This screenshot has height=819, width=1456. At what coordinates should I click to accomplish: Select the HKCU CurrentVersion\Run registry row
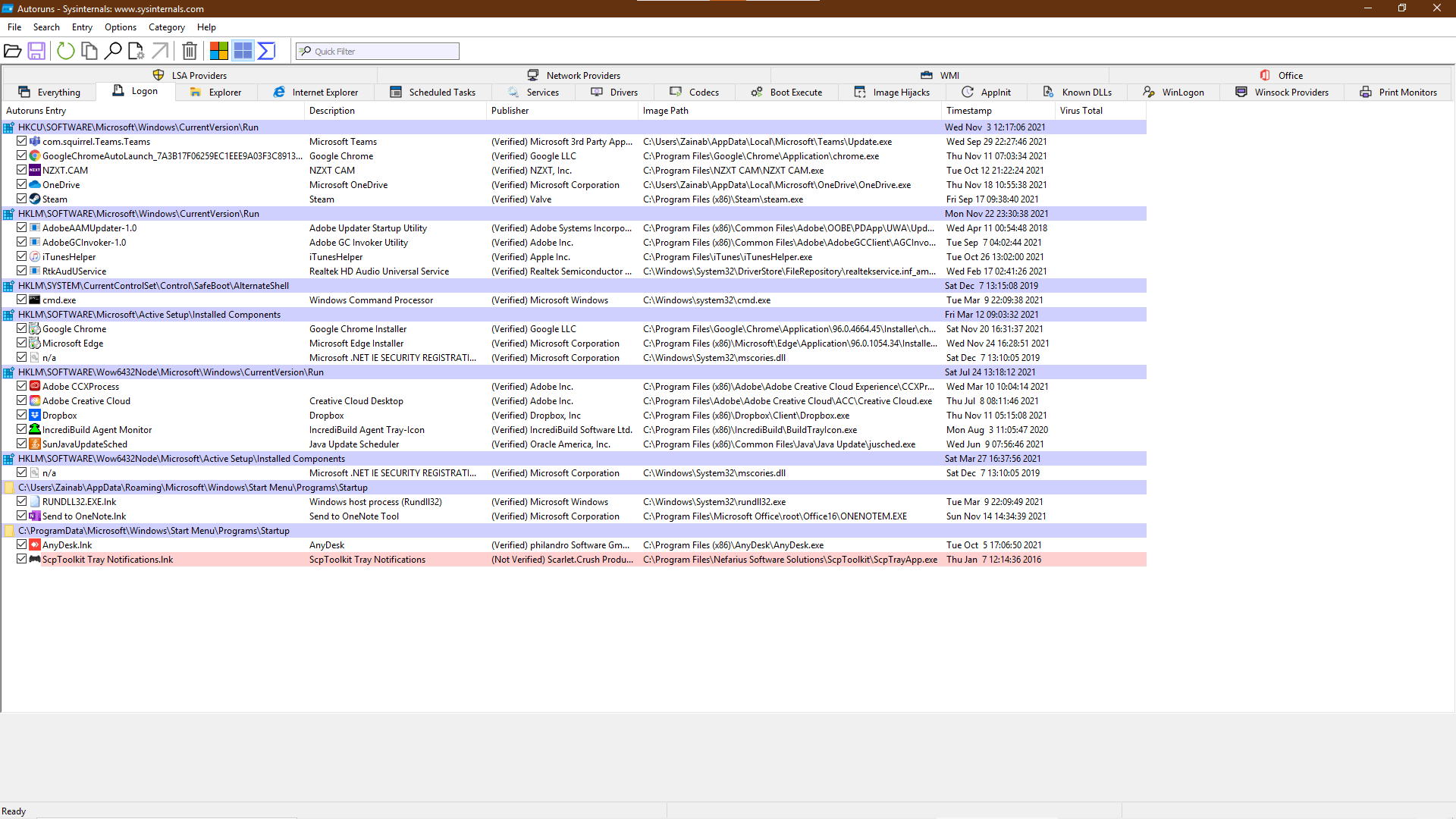[138, 127]
